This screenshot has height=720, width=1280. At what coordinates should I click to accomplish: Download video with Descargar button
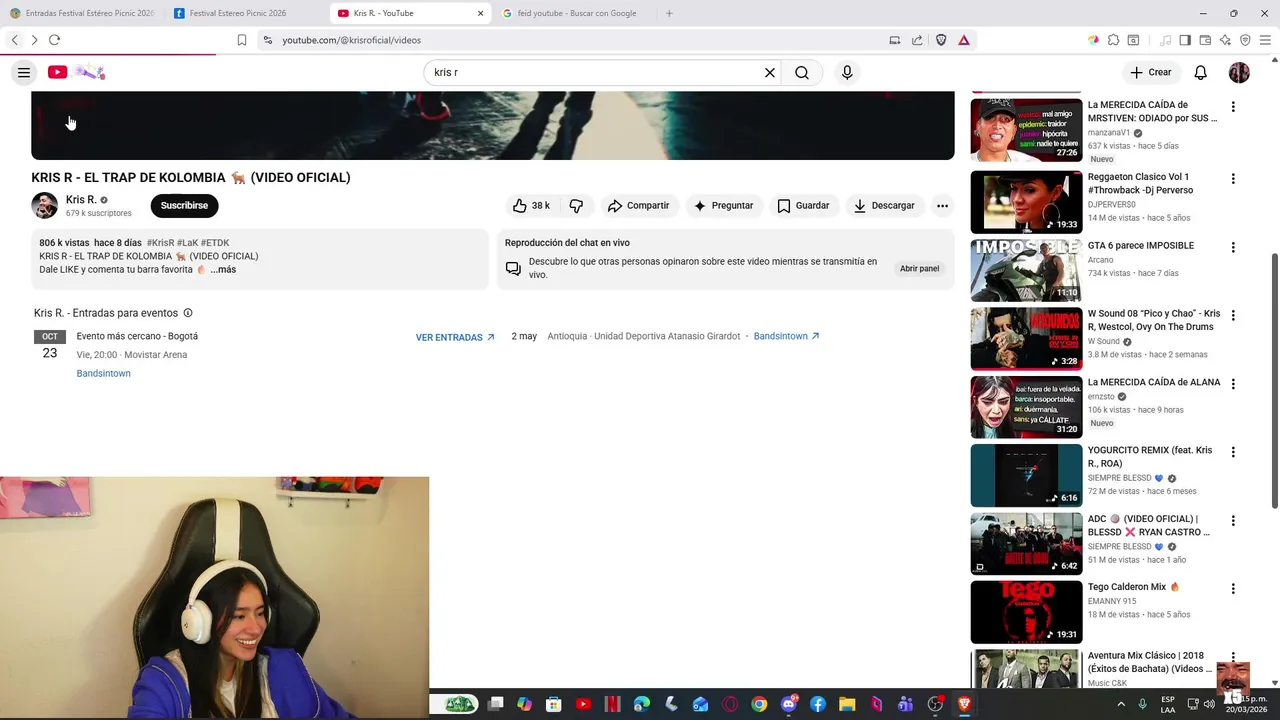point(883,205)
